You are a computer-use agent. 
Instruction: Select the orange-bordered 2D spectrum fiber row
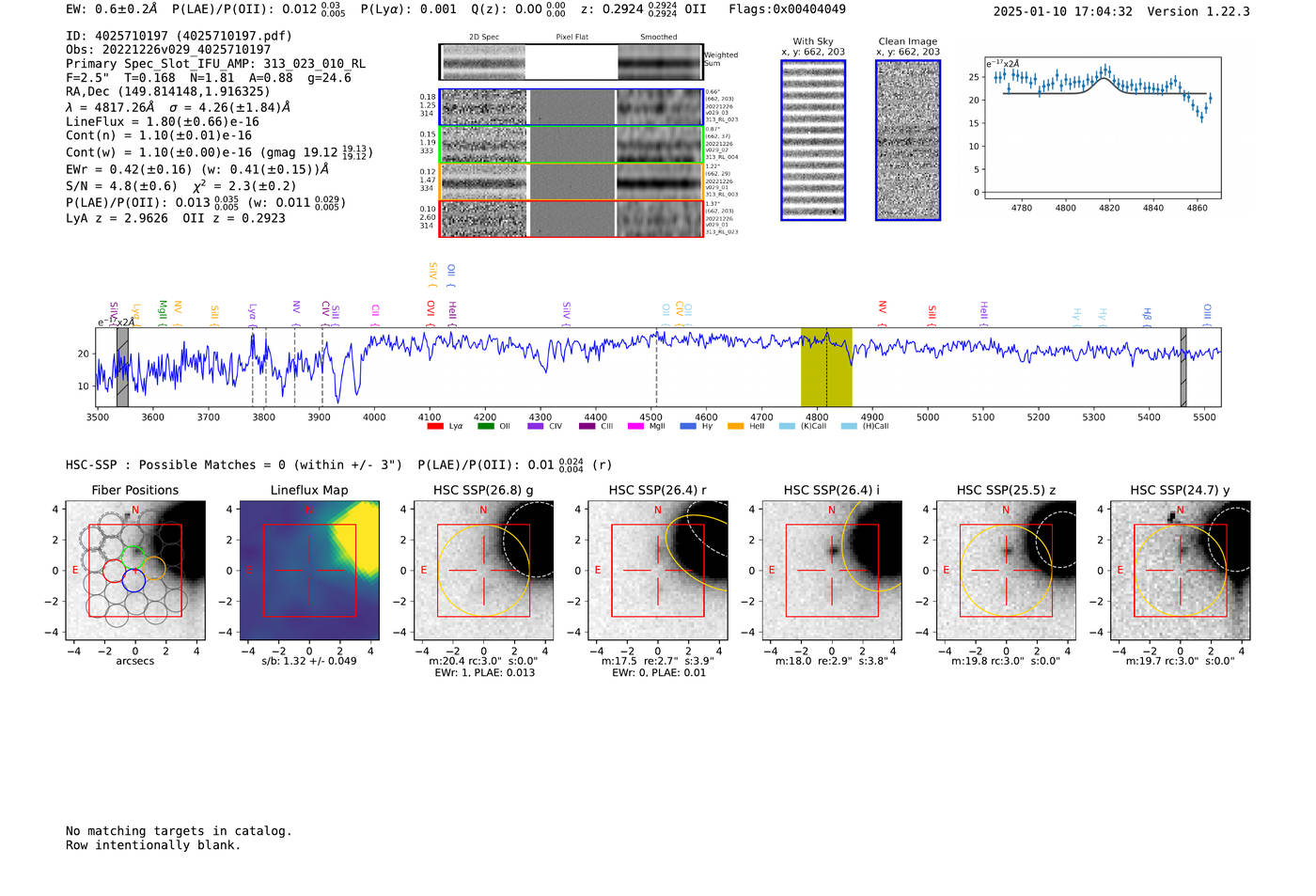(572, 181)
